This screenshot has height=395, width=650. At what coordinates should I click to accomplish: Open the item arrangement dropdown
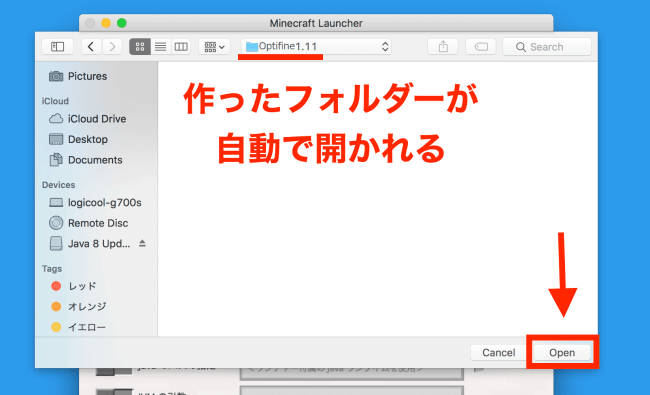(x=214, y=46)
